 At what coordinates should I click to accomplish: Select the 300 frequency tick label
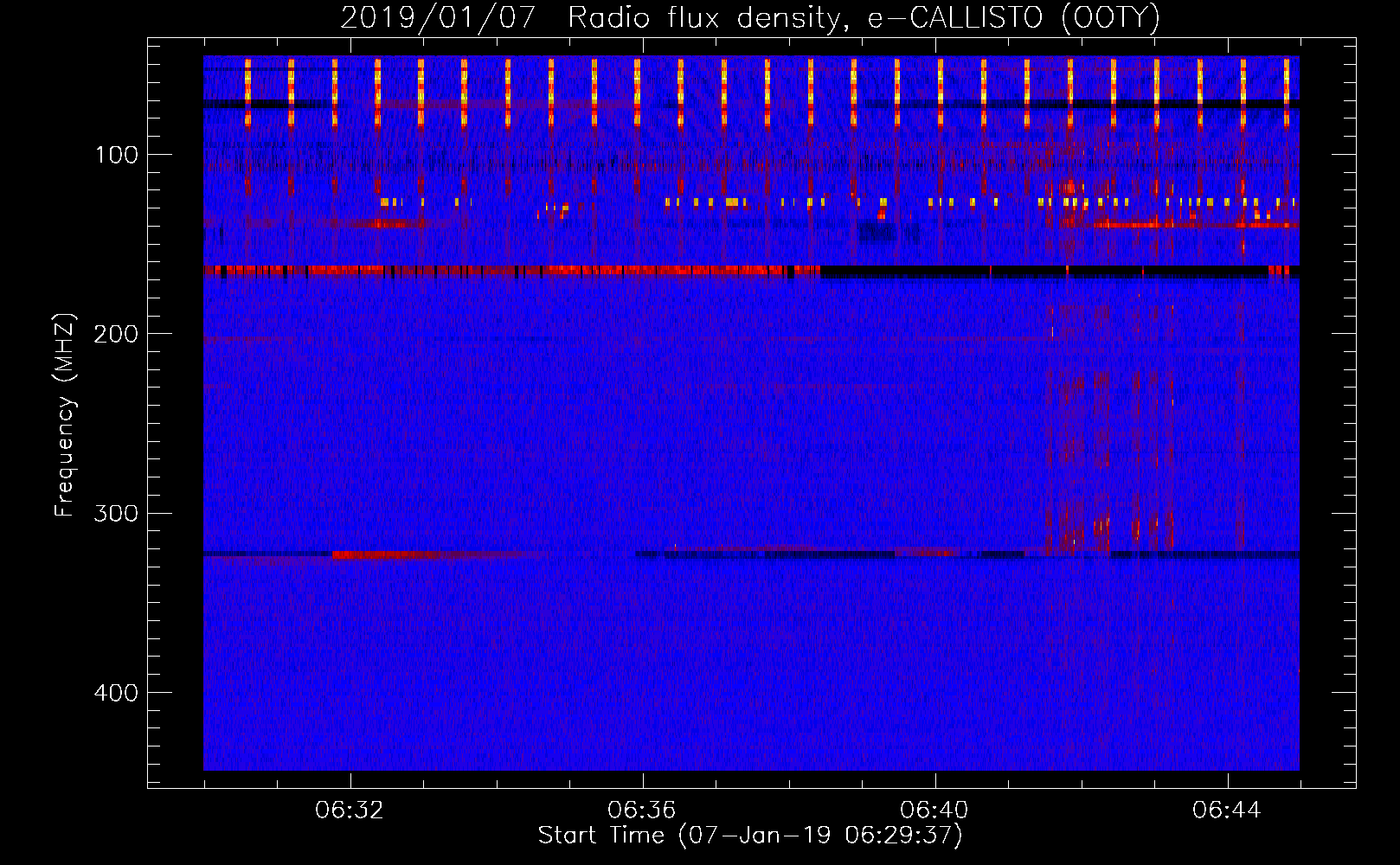pyautogui.click(x=116, y=513)
